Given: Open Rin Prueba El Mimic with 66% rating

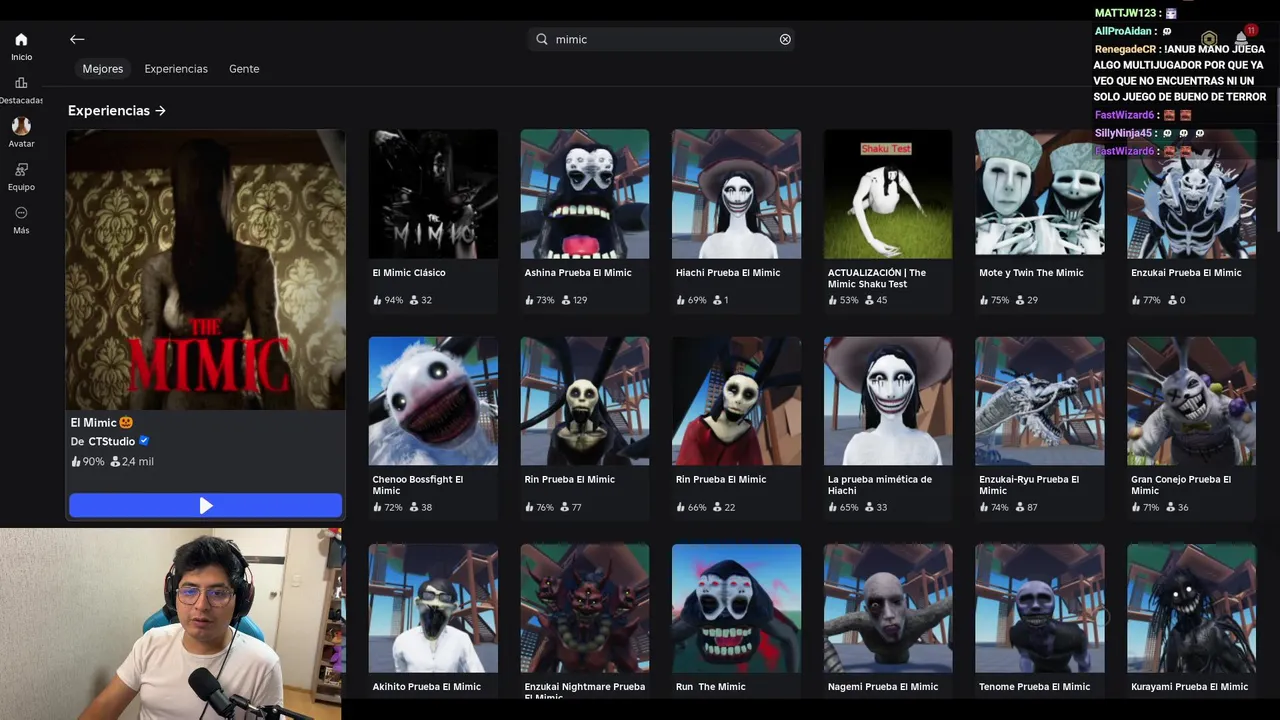Looking at the screenshot, I should pos(737,401).
